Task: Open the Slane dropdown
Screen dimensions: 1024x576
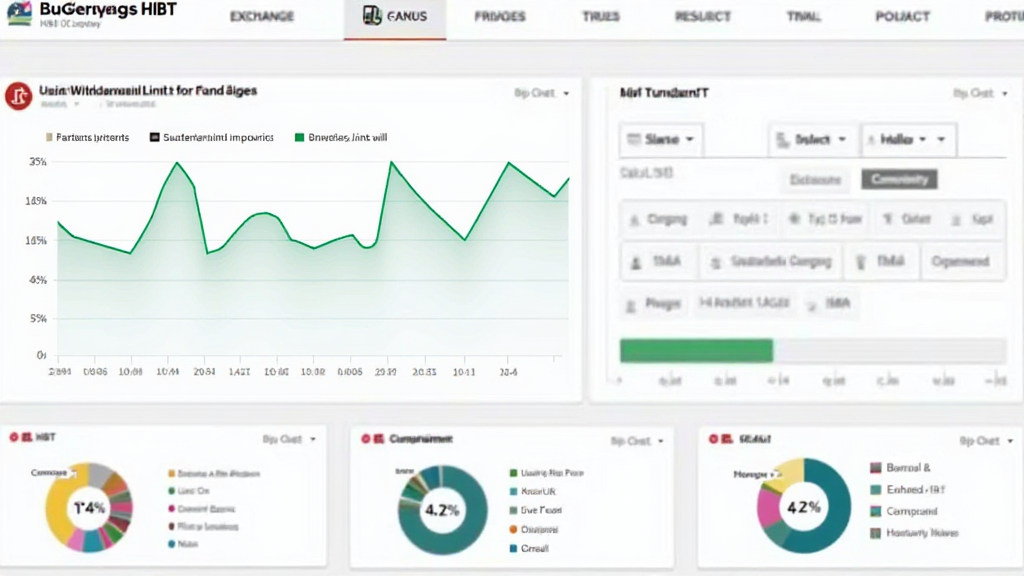Action: point(661,140)
